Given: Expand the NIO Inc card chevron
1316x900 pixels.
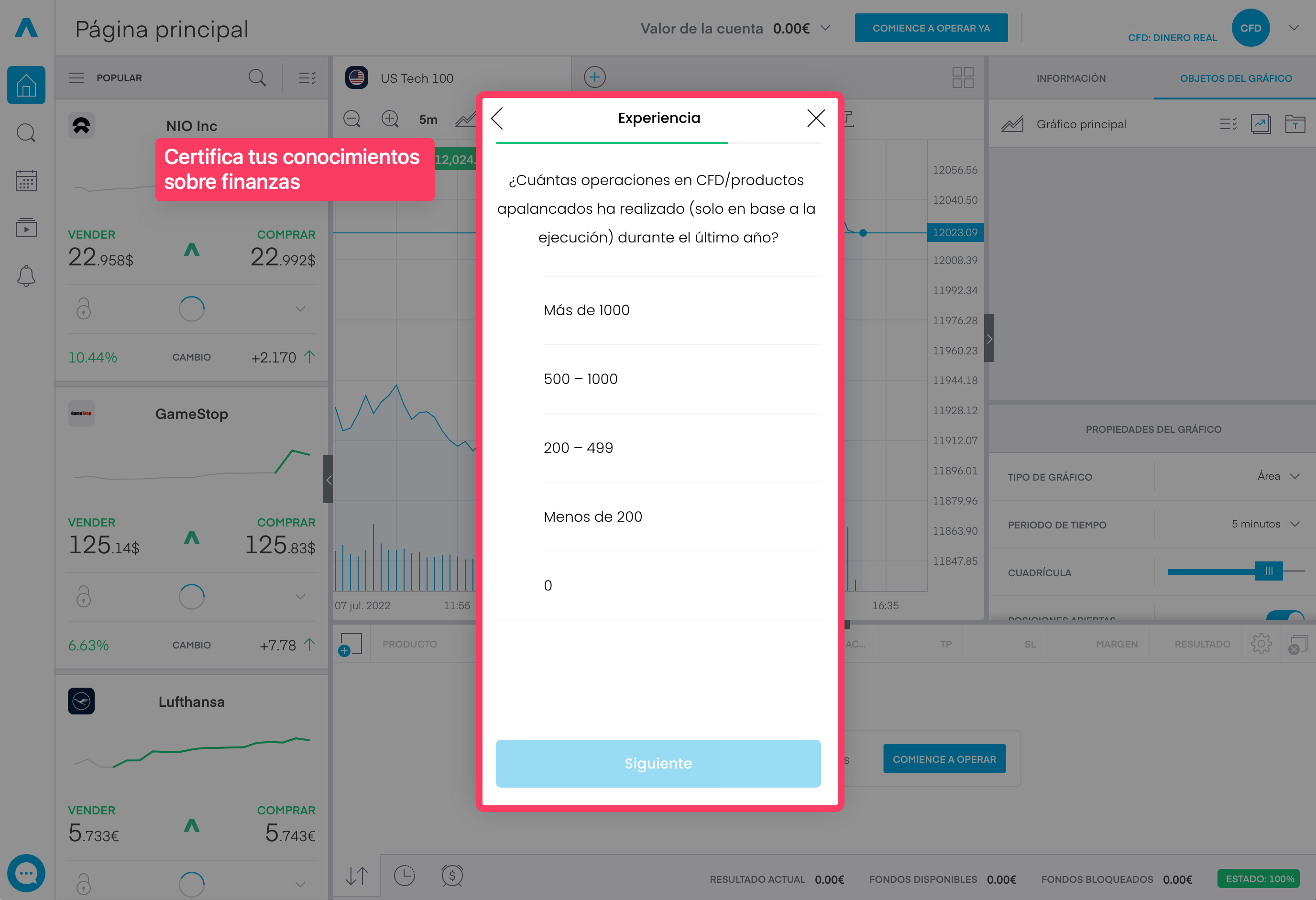Looking at the screenshot, I should 300,308.
